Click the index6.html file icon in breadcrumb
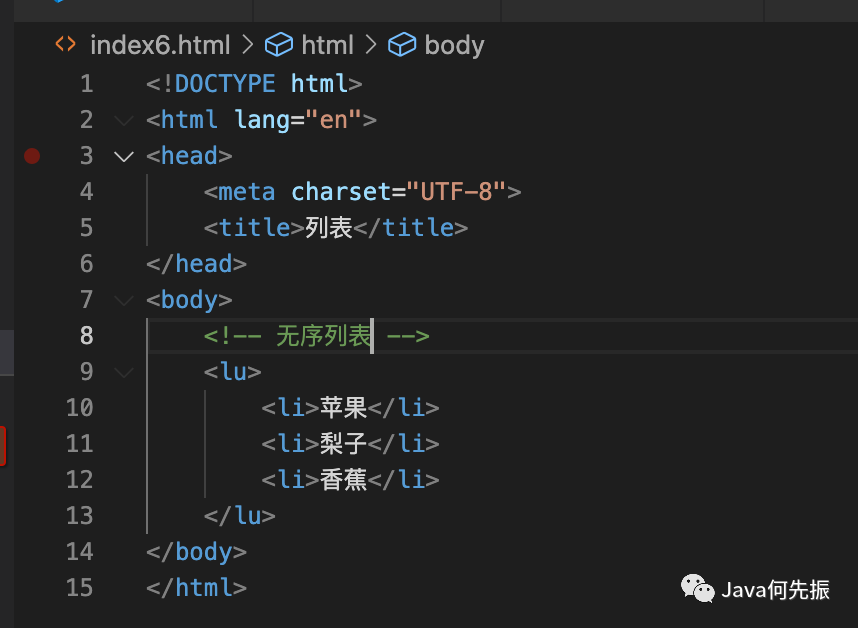Screen dimensions: 858x628 pyautogui.click(x=65, y=45)
